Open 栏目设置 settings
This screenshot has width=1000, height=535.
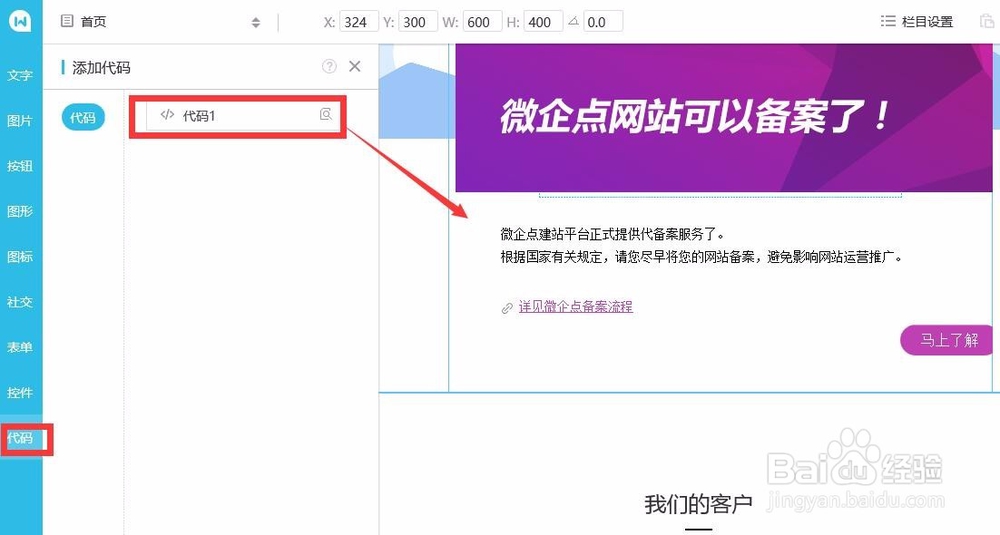tap(916, 22)
